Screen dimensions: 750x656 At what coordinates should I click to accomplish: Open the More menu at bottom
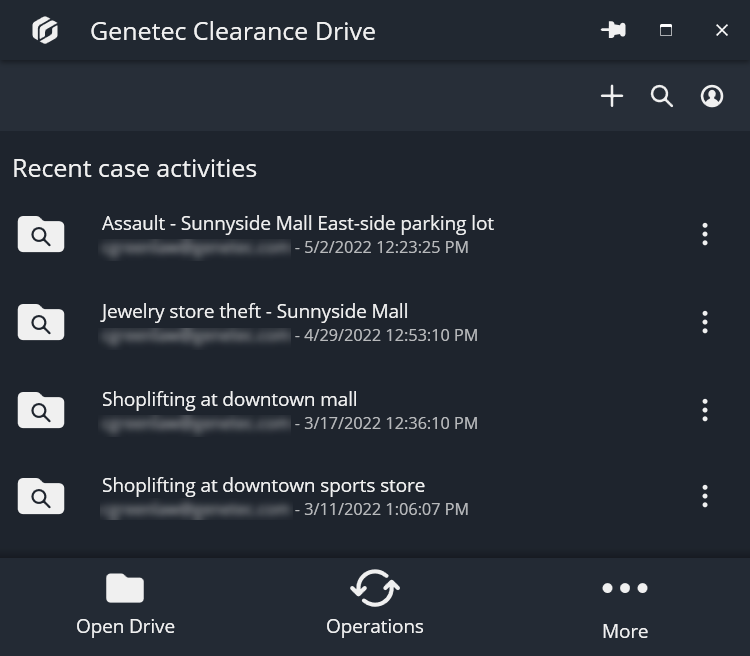tap(625, 610)
